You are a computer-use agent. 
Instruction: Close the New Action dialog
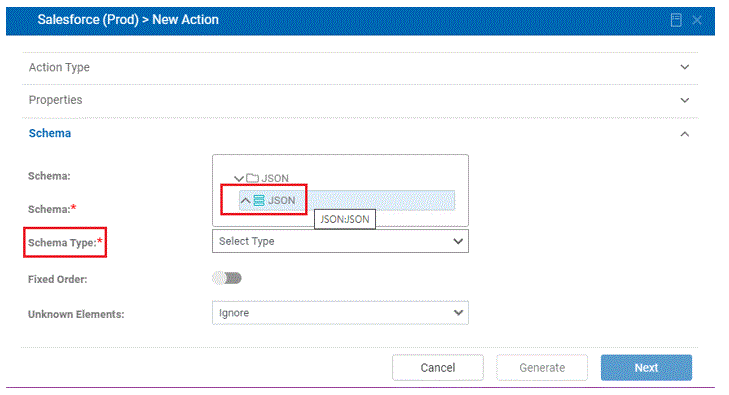pos(697,20)
